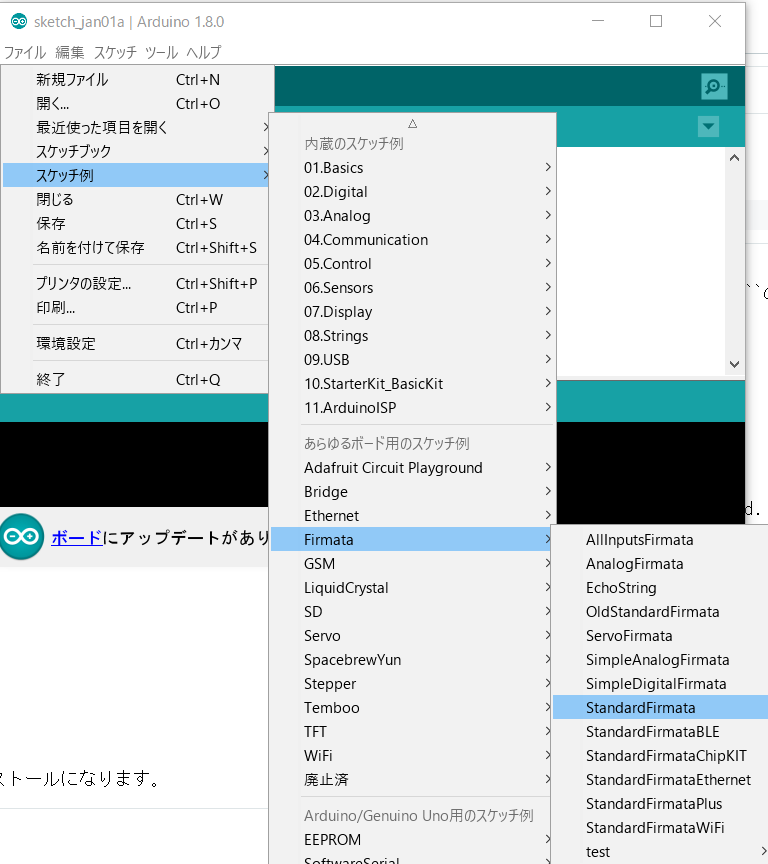Open the Ethernet examples submenu
This screenshot has height=864, width=768.
[x=412, y=516]
